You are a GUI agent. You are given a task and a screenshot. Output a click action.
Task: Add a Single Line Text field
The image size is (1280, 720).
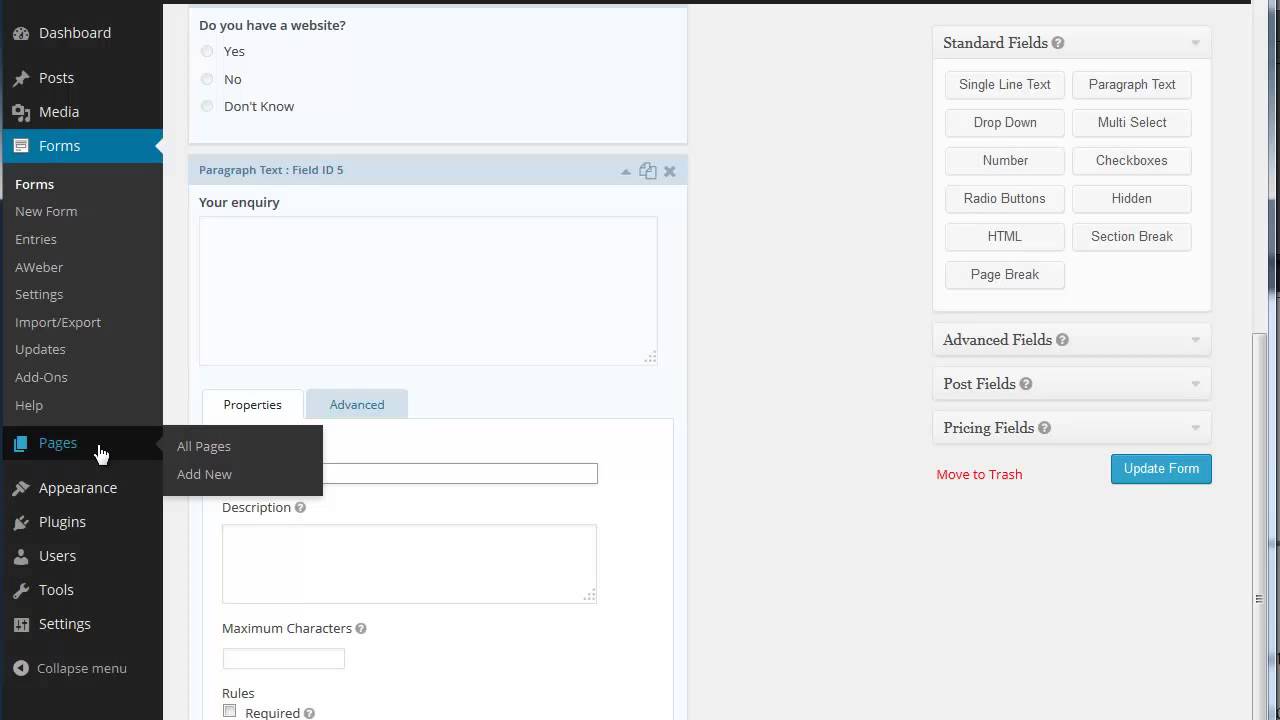coord(1005,85)
